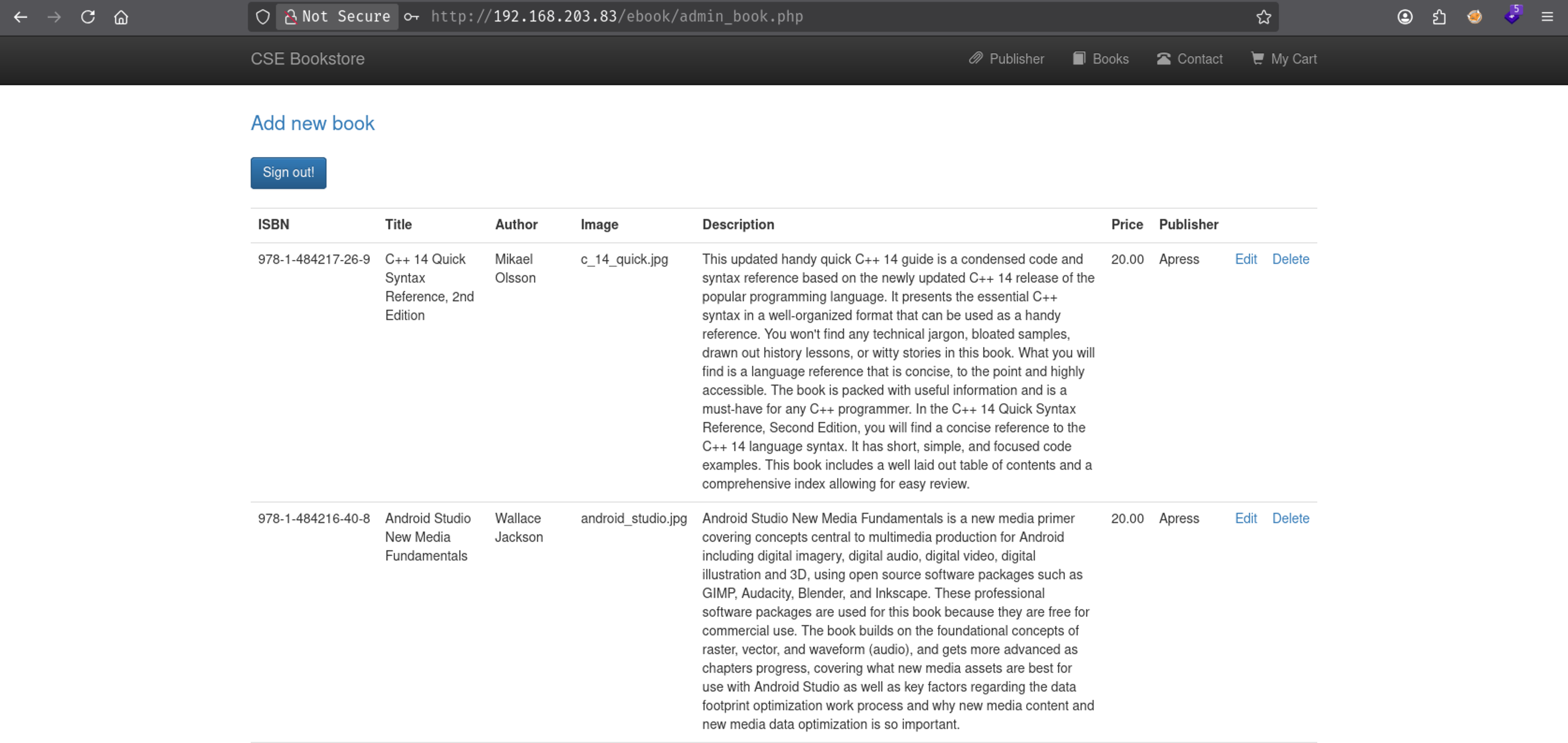Show site info via Not Secure badge
1568x743 pixels.
(x=338, y=16)
